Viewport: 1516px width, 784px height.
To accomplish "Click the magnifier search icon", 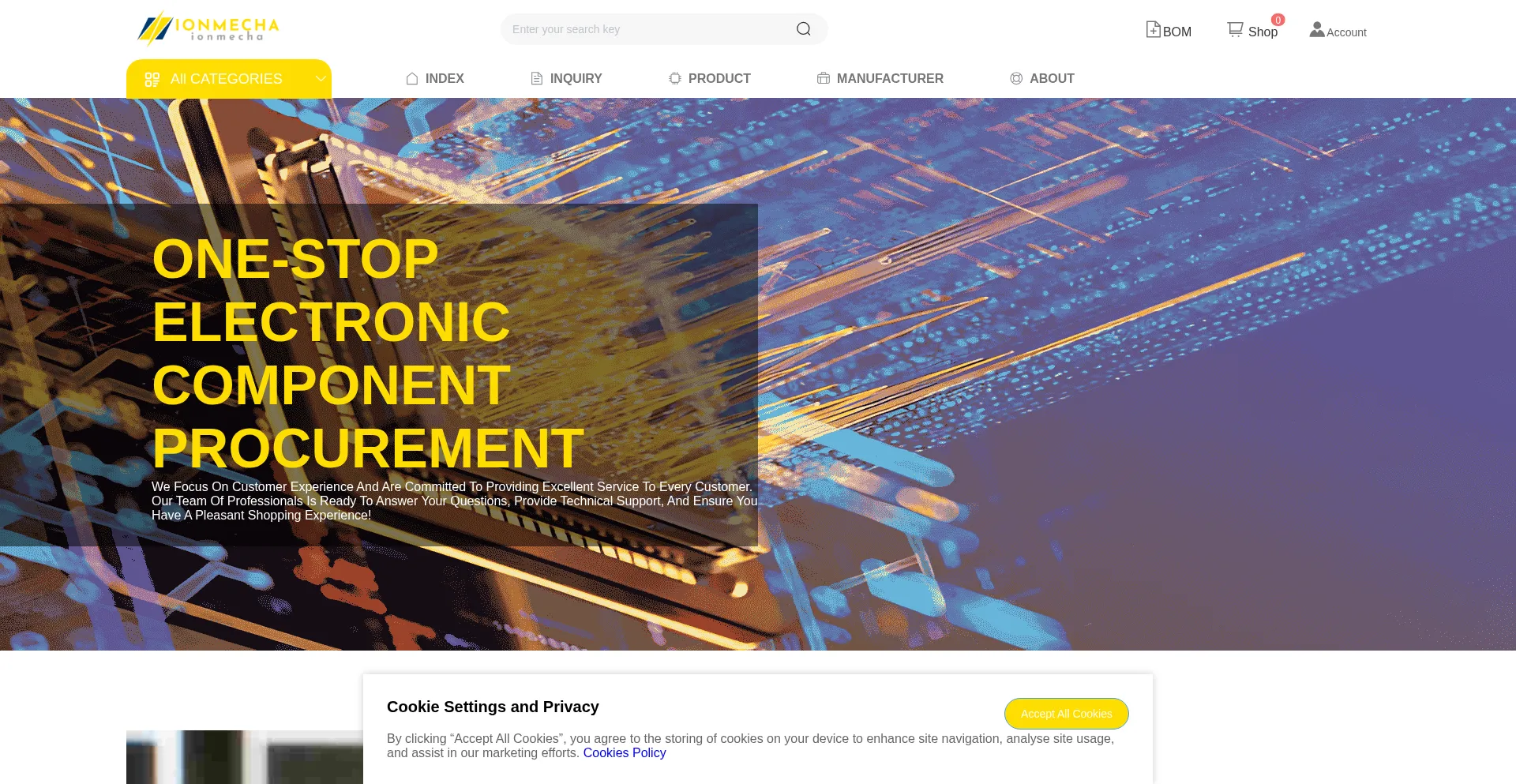I will coord(803,29).
